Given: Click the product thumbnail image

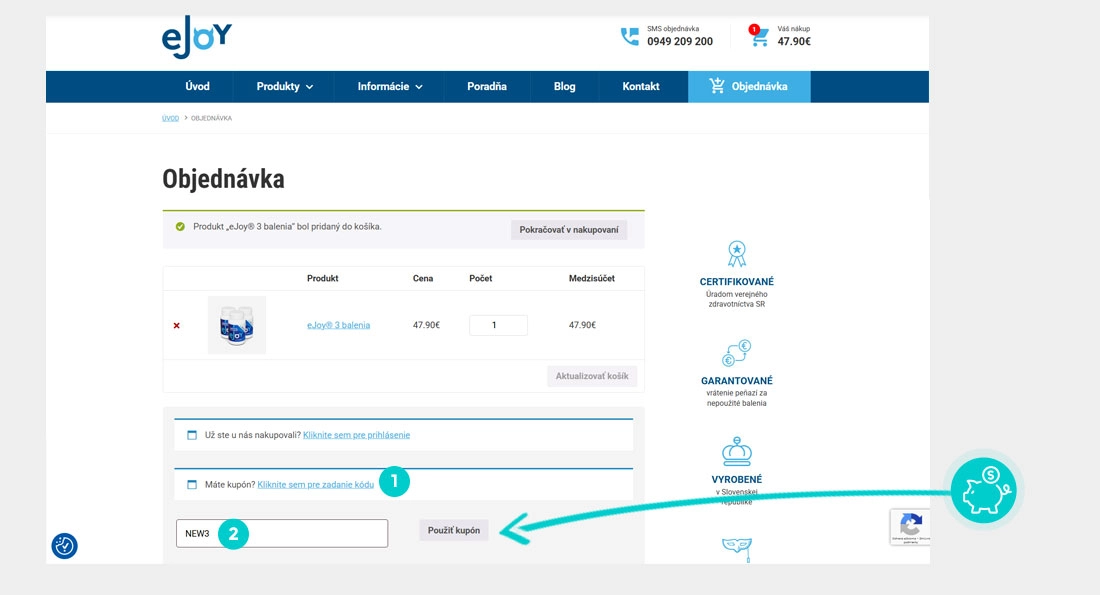Looking at the screenshot, I should (x=237, y=325).
